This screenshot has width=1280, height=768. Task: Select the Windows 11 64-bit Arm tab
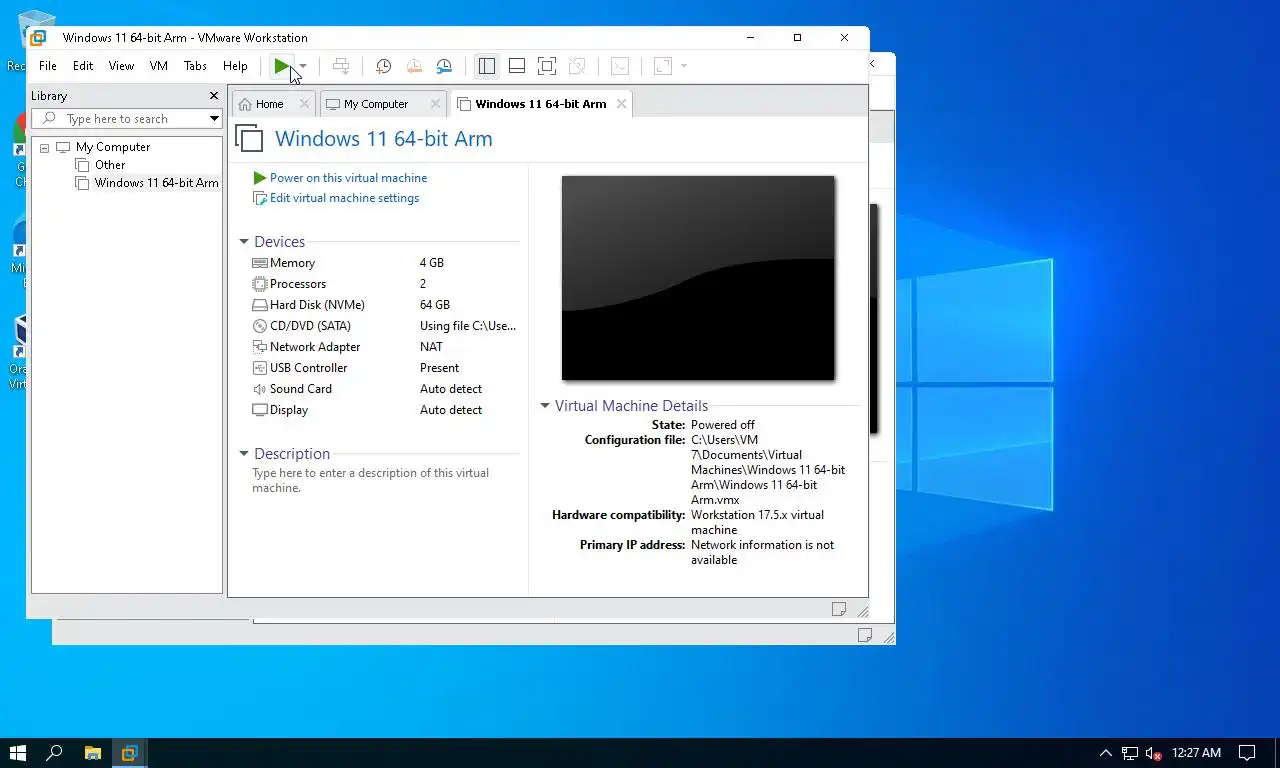(541, 104)
